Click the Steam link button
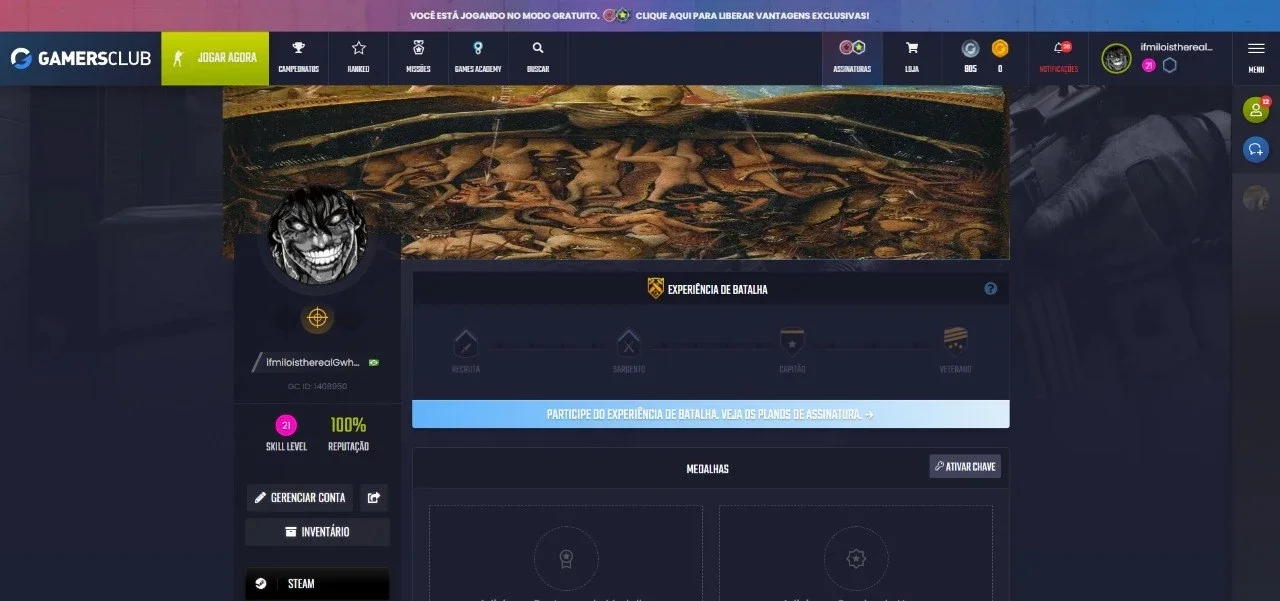This screenshot has height=601, width=1280. 317,584
